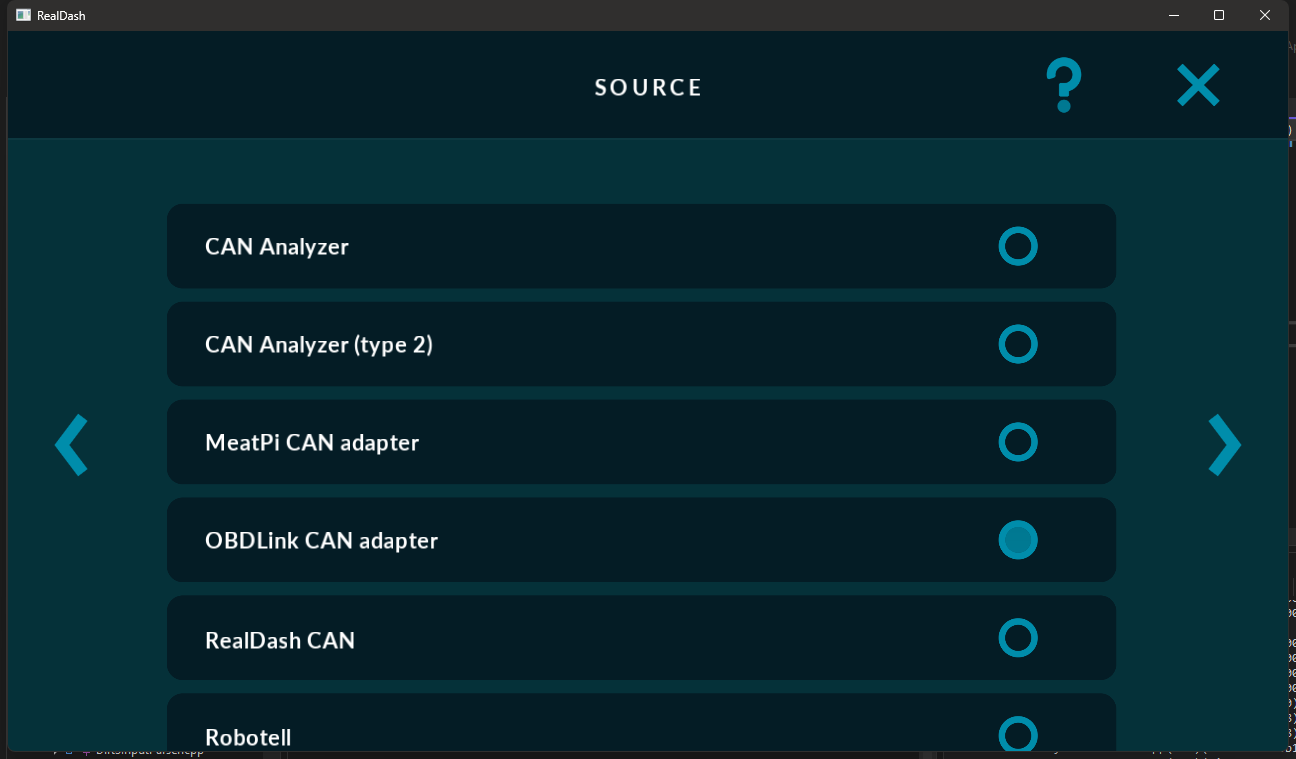This screenshot has width=1296, height=759.
Task: Select the MeatPi CAN adapter radio button
Action: tap(1017, 442)
